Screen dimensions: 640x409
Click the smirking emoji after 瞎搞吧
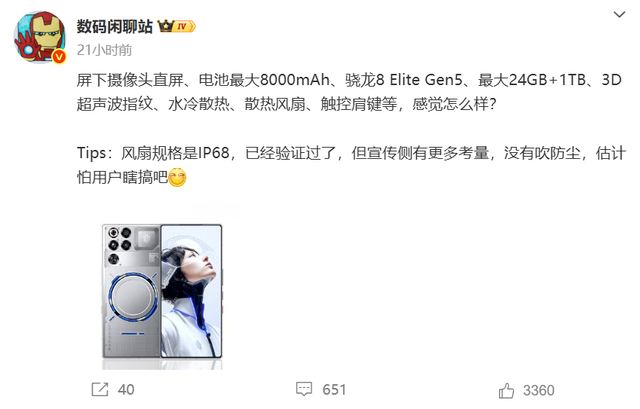click(177, 177)
